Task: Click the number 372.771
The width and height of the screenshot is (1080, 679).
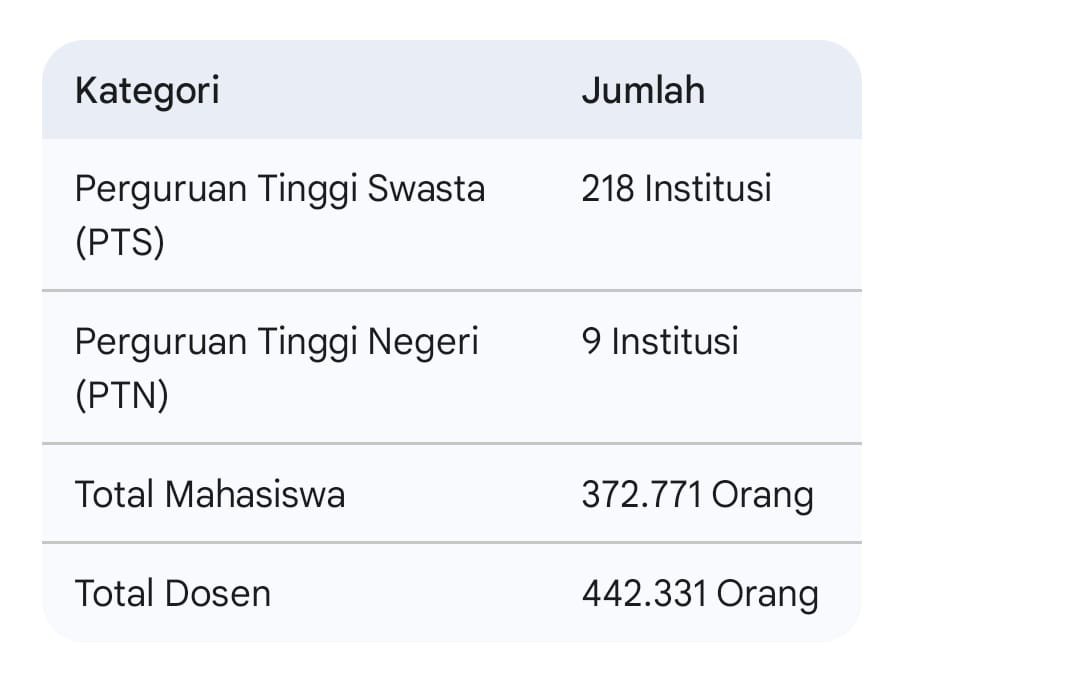Action: coord(641,494)
